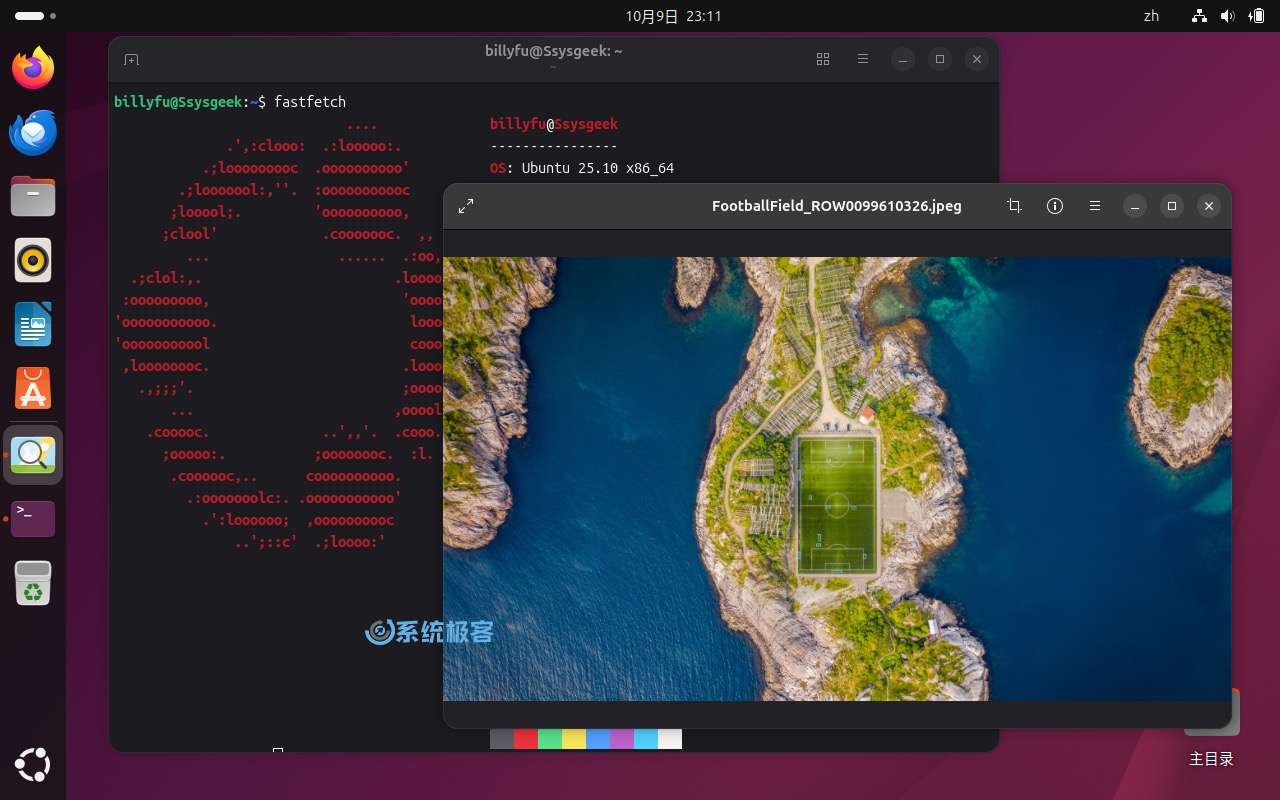Open the zh input source dropdown
This screenshot has width=1280, height=800.
click(1151, 16)
